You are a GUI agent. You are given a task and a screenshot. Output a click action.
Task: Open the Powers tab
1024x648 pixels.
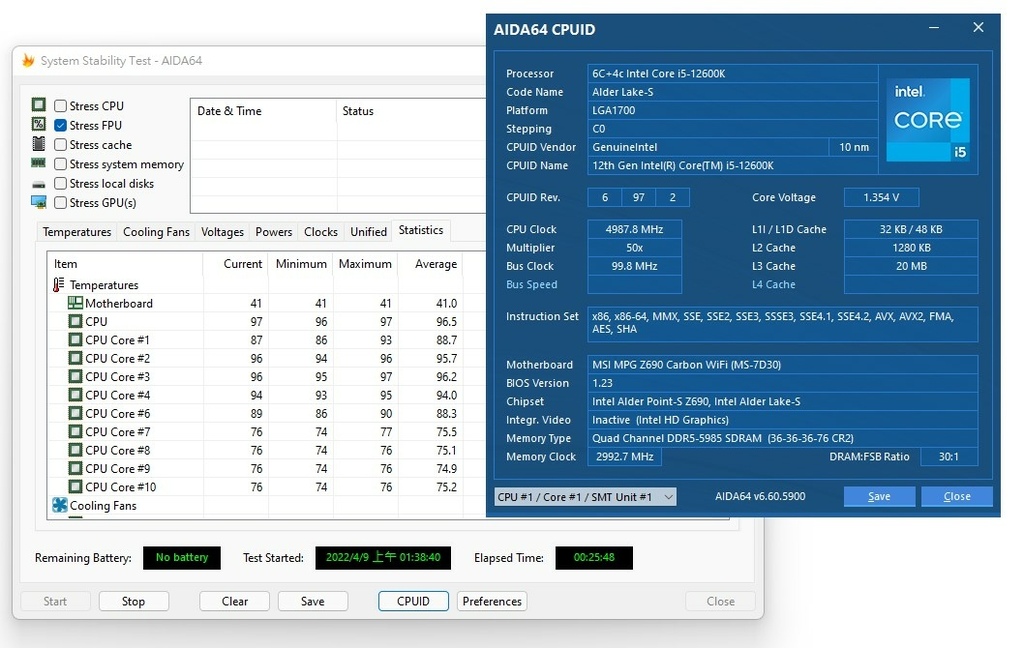pos(274,232)
